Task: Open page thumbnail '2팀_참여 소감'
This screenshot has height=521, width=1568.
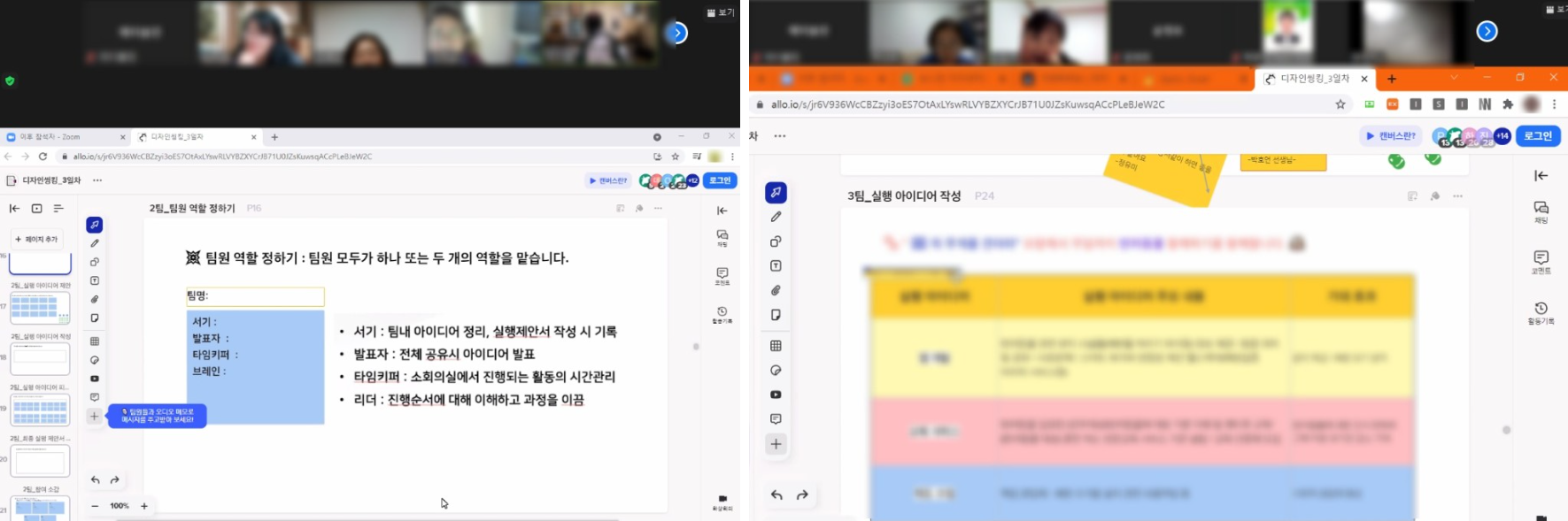Action: (x=40, y=509)
